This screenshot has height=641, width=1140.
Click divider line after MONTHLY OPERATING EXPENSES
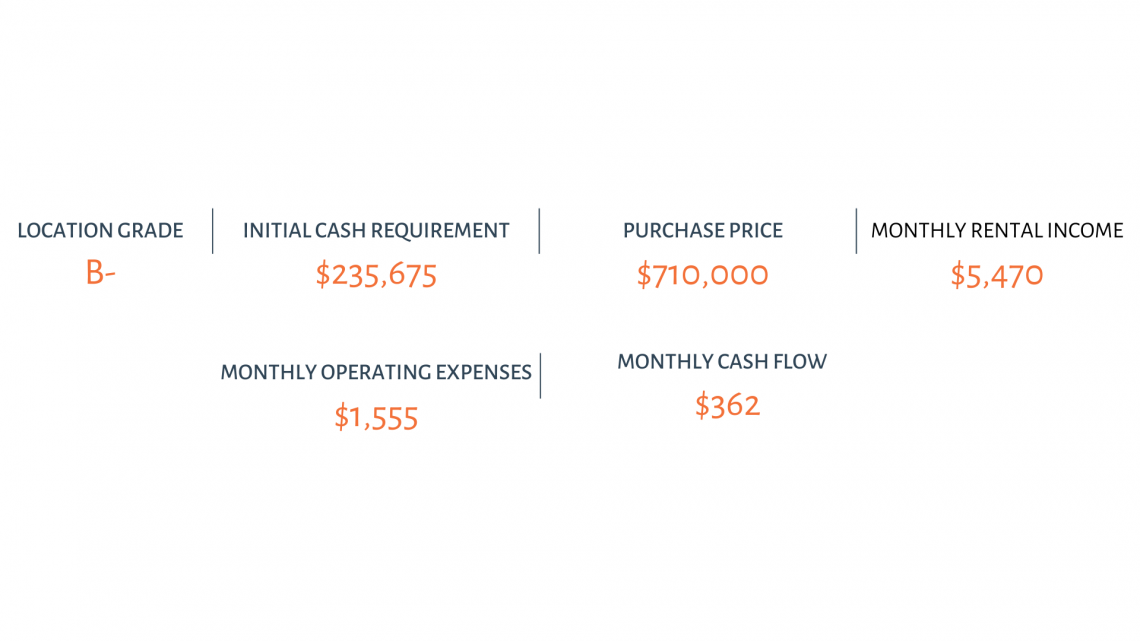[540, 376]
